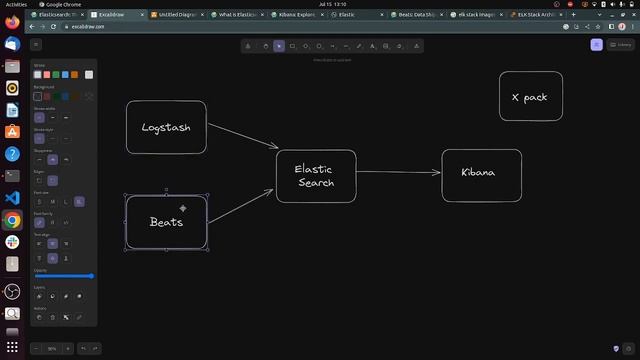The width and height of the screenshot is (640, 360).
Task: Align text to the bottom
Action: (x=66, y=258)
